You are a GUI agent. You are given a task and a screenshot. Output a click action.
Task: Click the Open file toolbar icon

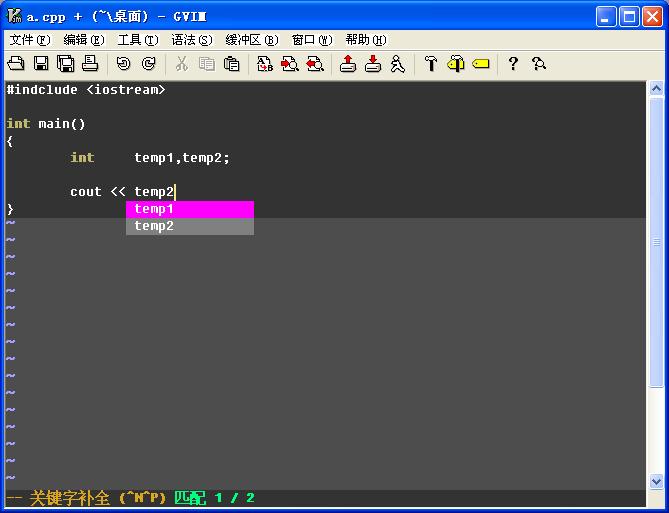(16, 64)
